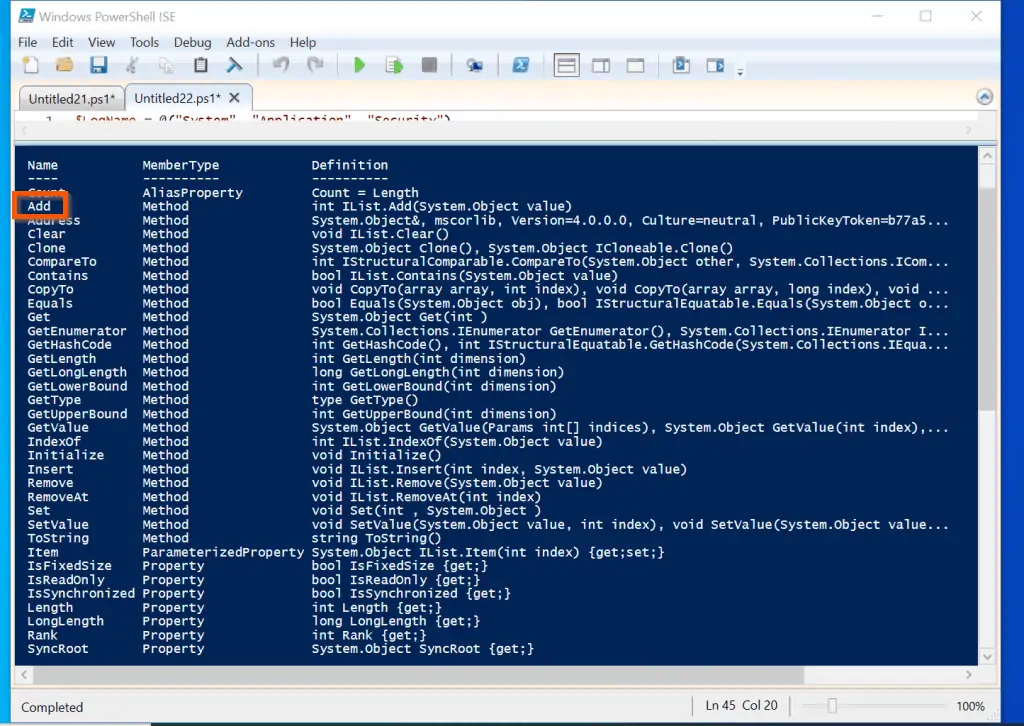Expand the toolbar overflow arrow

pyautogui.click(x=740, y=72)
